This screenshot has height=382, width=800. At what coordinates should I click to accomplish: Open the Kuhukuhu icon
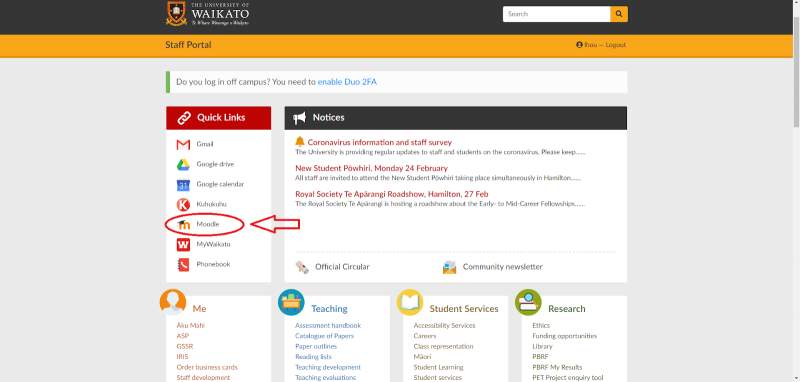(183, 205)
